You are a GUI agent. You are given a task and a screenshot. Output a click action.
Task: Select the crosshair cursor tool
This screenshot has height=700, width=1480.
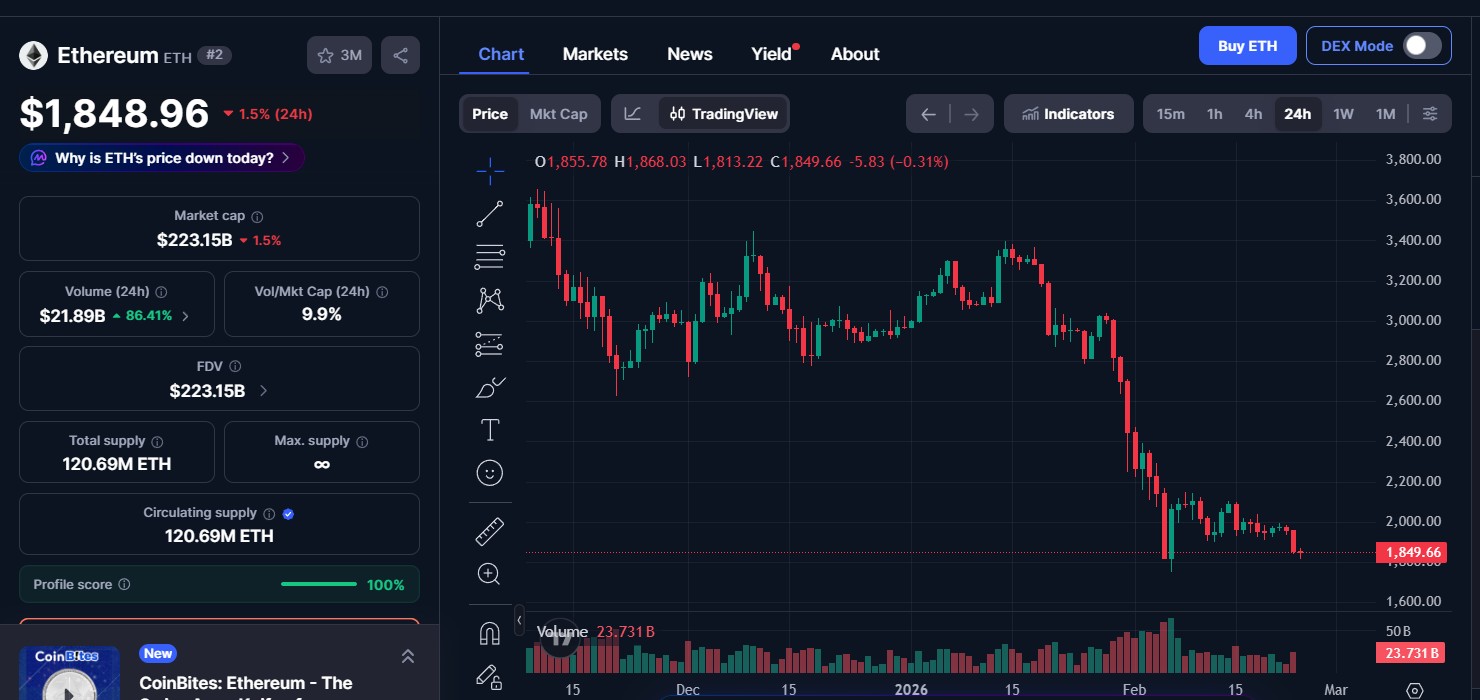pyautogui.click(x=489, y=170)
